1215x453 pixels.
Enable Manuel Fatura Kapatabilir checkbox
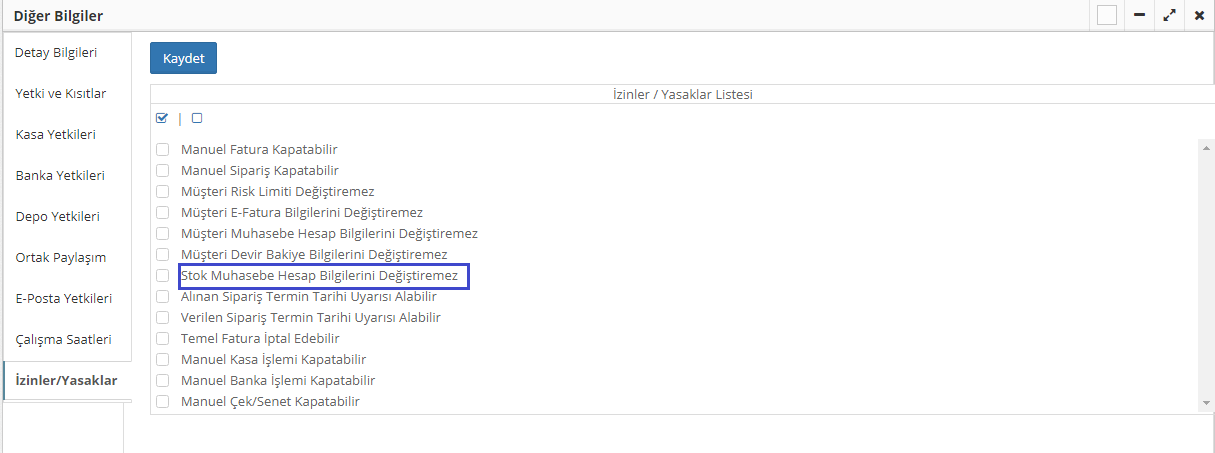(x=162, y=150)
